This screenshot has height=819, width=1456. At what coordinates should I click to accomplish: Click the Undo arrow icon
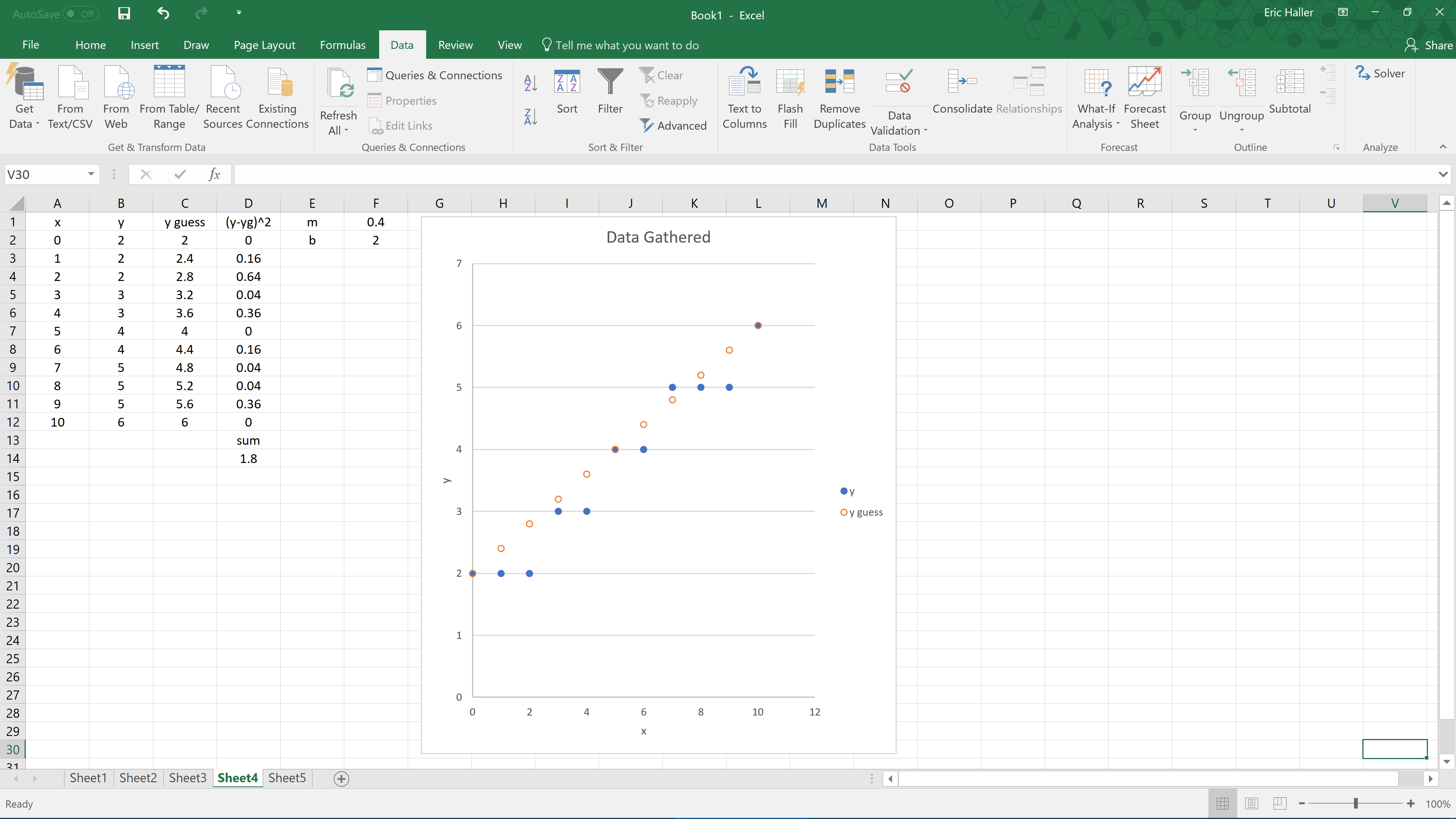coord(163,13)
